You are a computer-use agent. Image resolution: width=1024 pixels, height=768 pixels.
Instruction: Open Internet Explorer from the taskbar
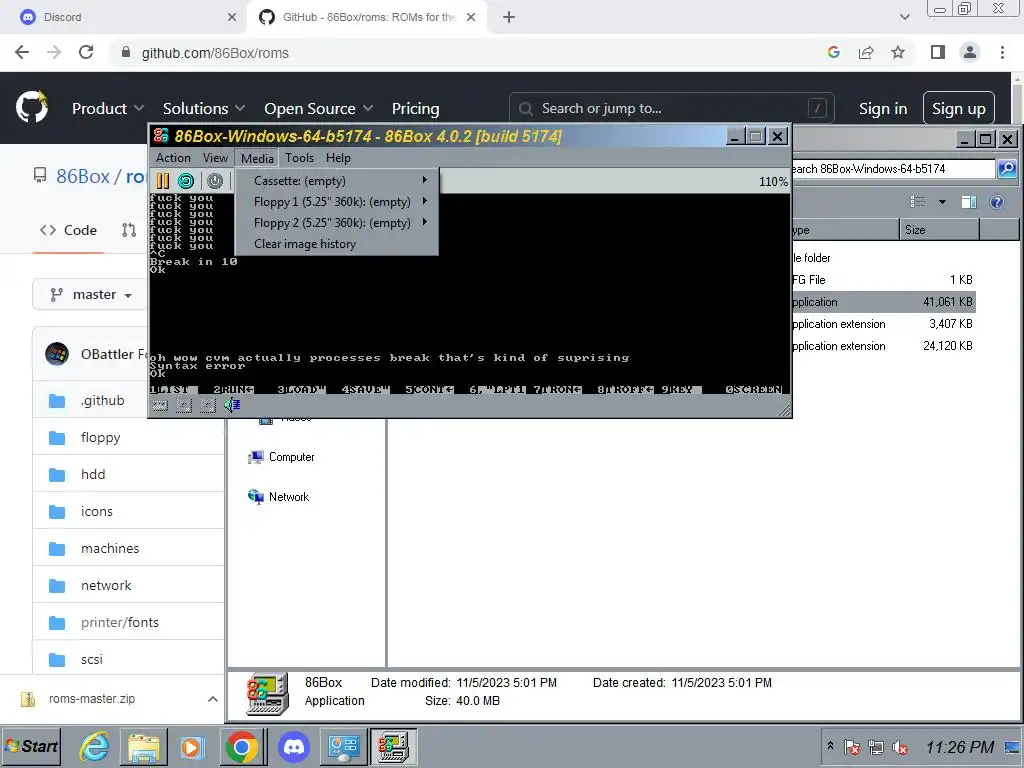[95, 746]
